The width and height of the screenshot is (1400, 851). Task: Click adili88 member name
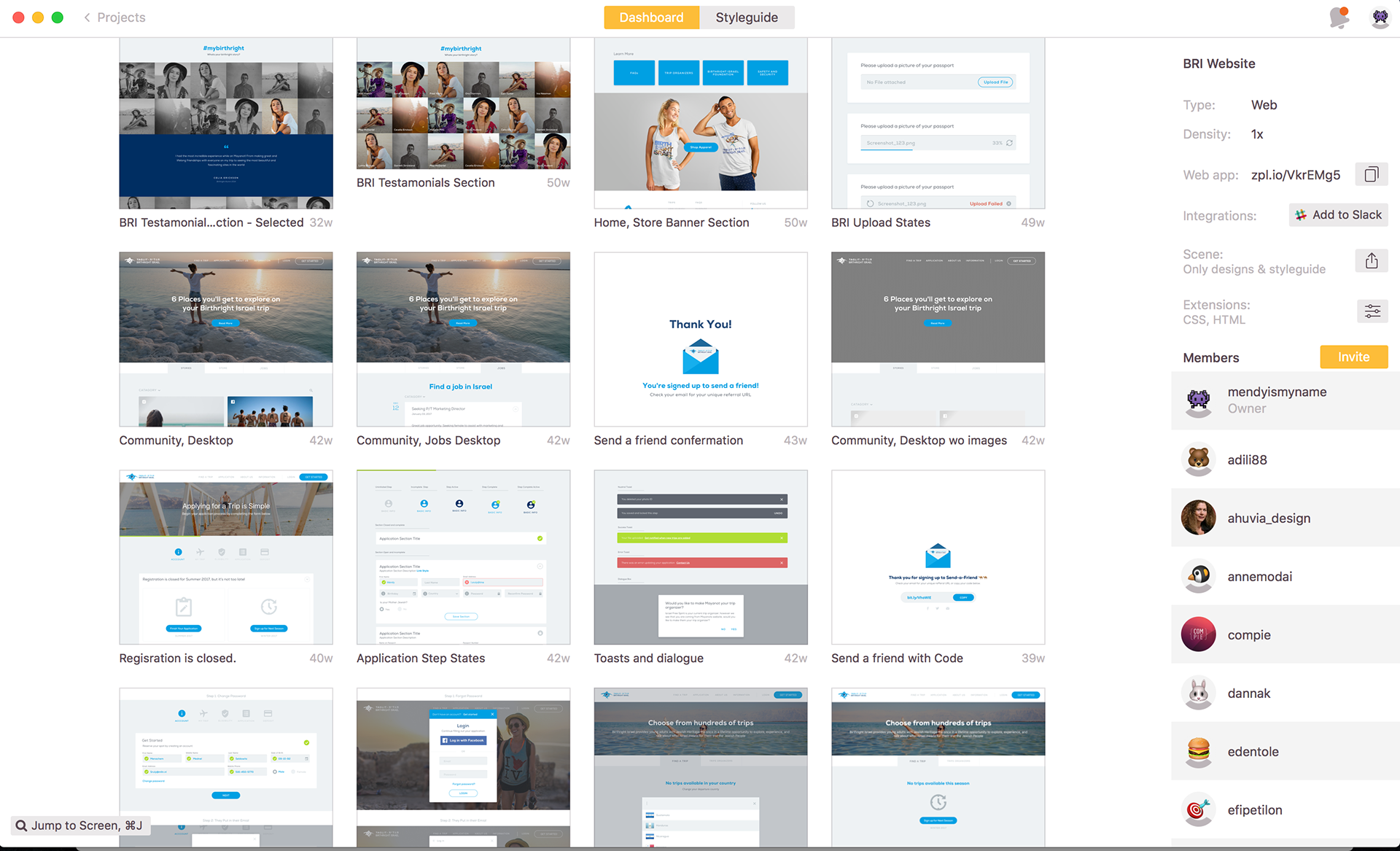click(1247, 460)
